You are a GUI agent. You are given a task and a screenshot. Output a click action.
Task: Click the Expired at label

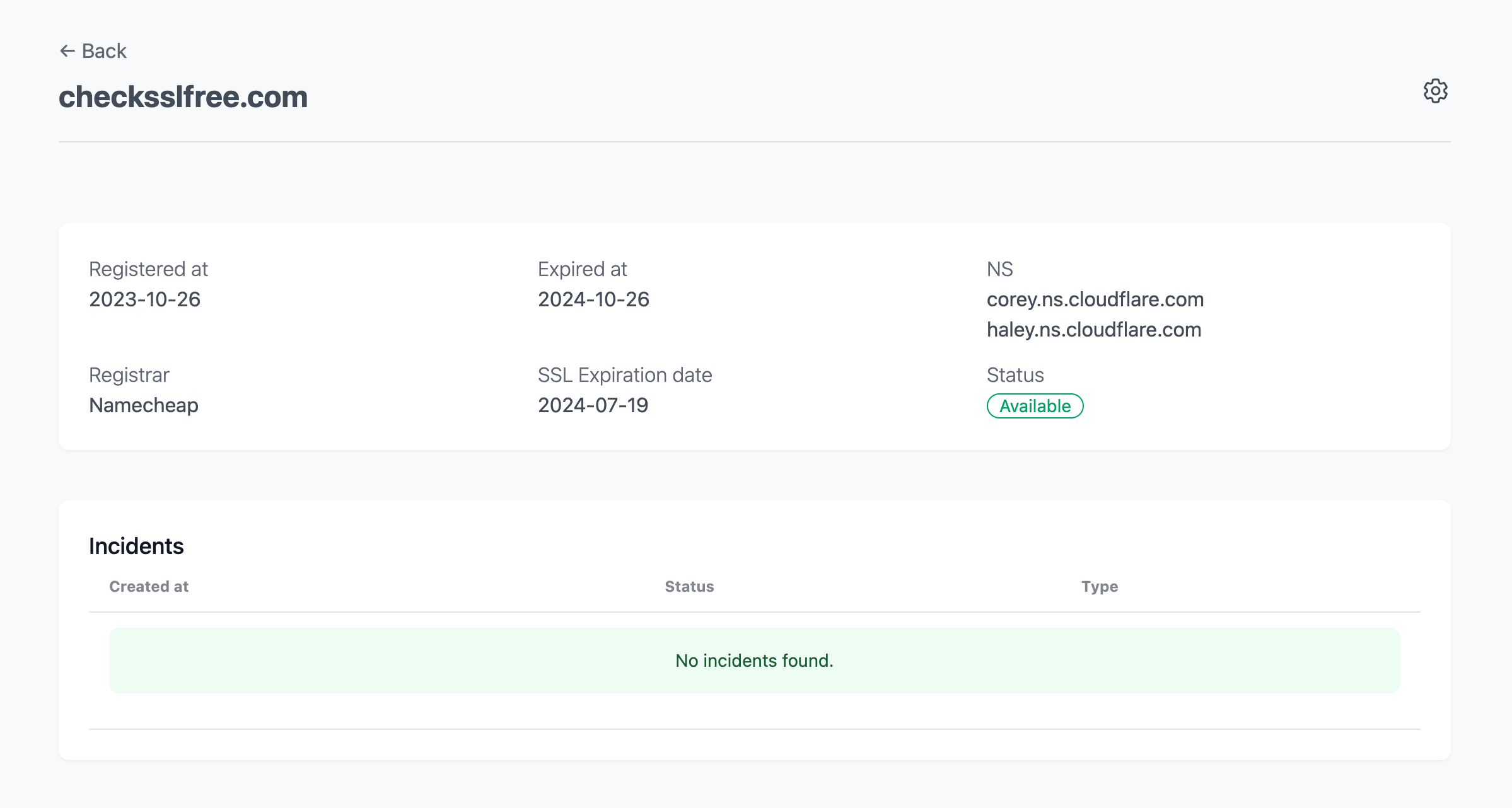[x=582, y=269]
